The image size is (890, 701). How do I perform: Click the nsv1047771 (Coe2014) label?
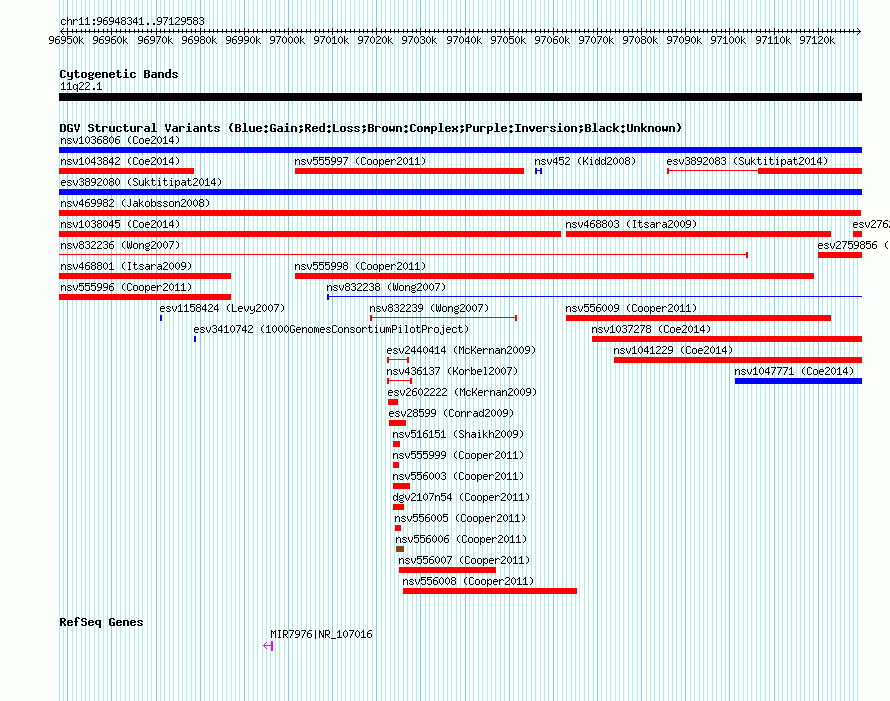(794, 371)
